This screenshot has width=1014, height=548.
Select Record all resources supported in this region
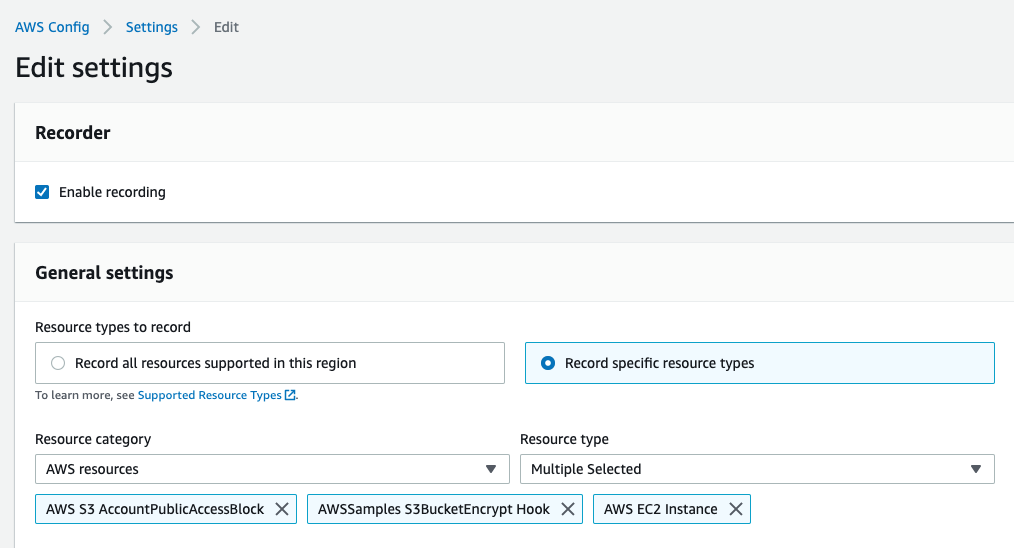coord(58,363)
